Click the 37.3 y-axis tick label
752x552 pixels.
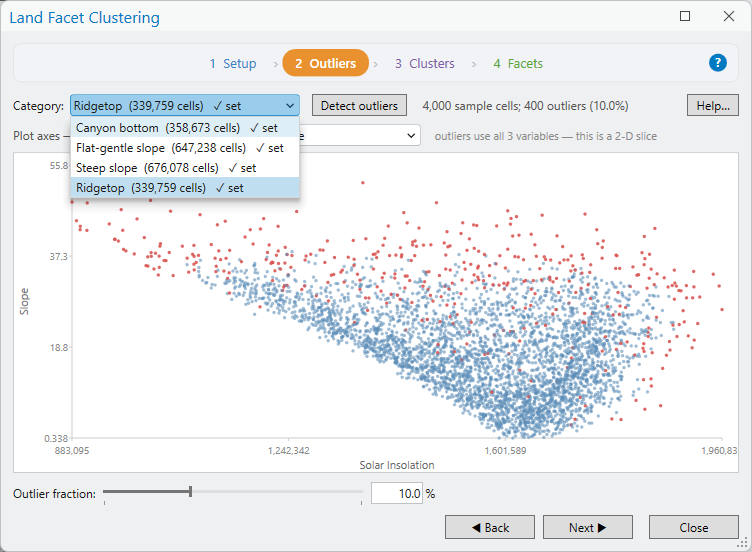coord(59,257)
